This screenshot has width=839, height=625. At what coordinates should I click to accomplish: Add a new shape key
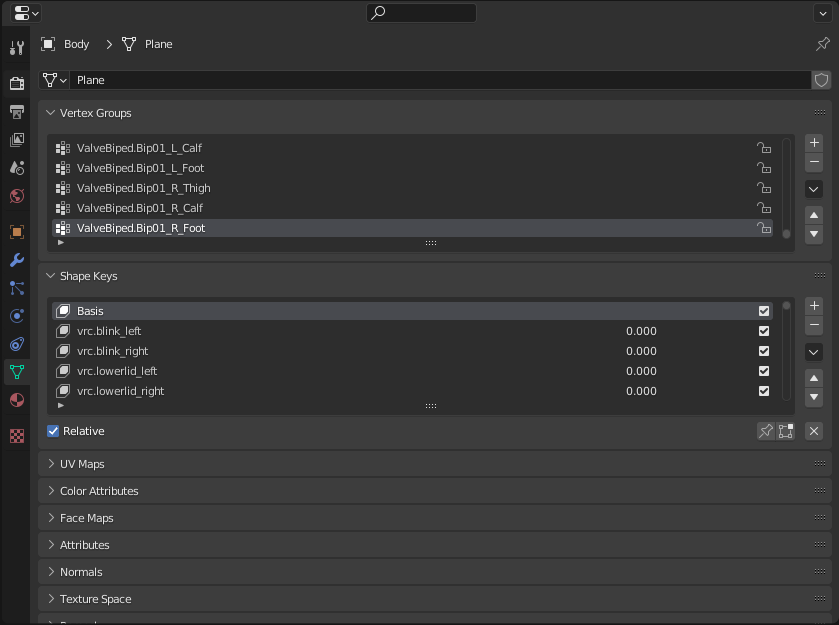[x=814, y=306]
